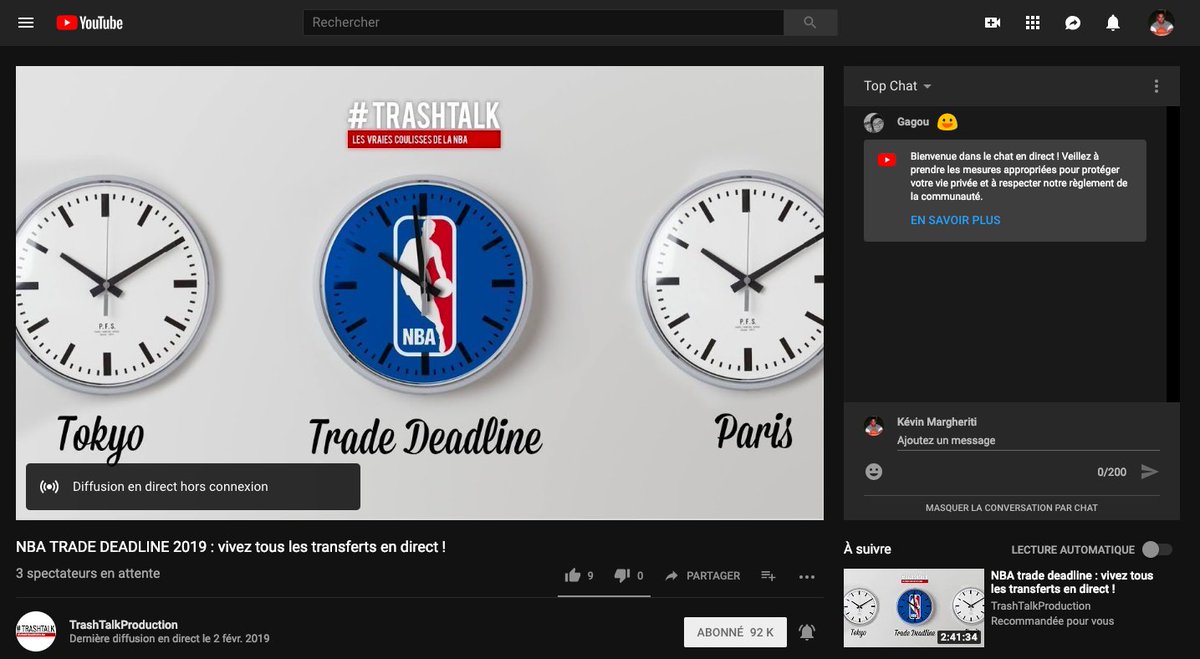The image size is (1200, 659).
Task: Go to YouTube home via logo
Action: pos(90,22)
